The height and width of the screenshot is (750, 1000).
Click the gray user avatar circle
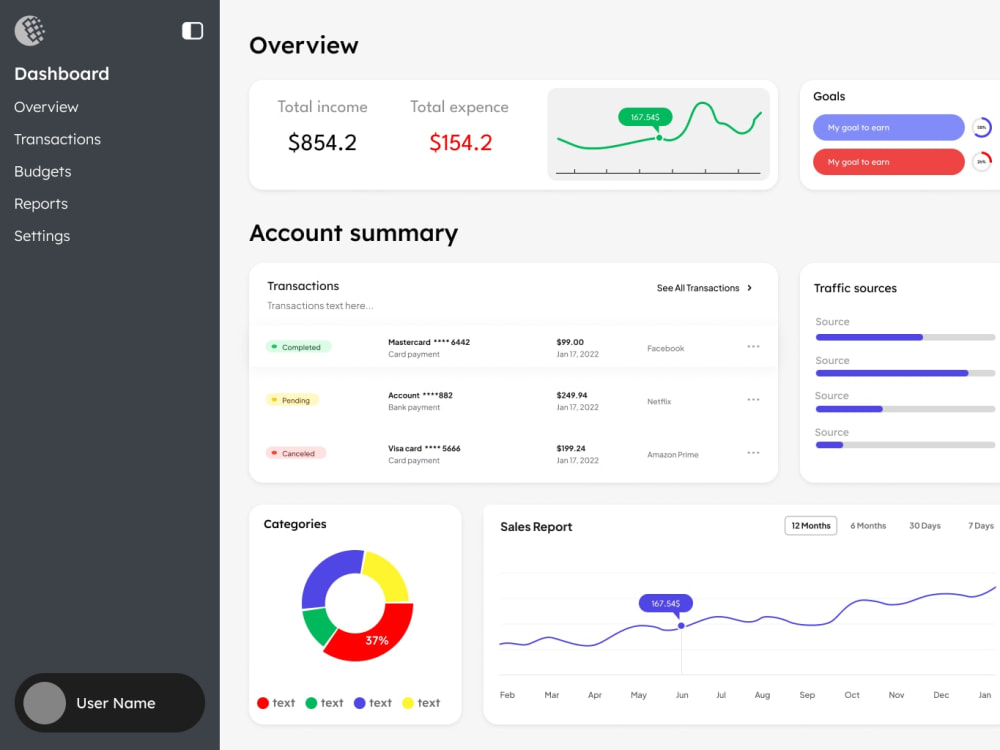(45, 703)
